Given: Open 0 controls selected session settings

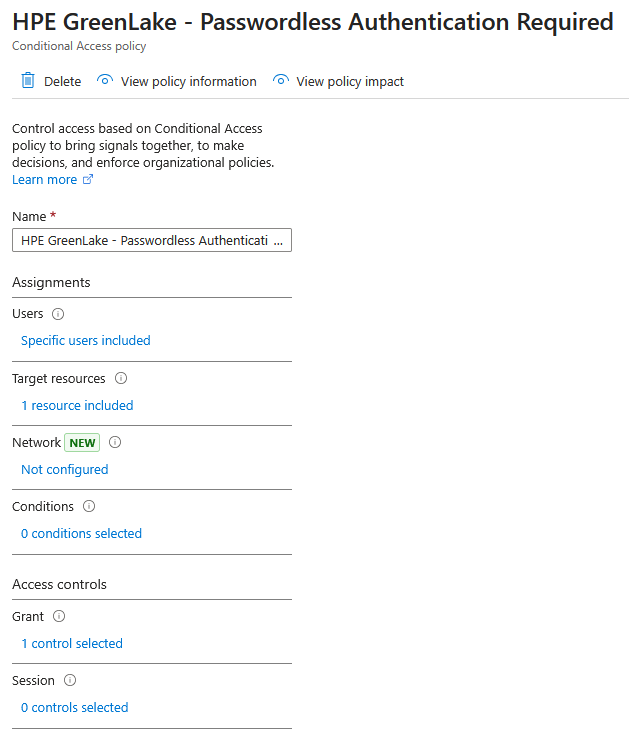Looking at the screenshot, I should tap(75, 707).
